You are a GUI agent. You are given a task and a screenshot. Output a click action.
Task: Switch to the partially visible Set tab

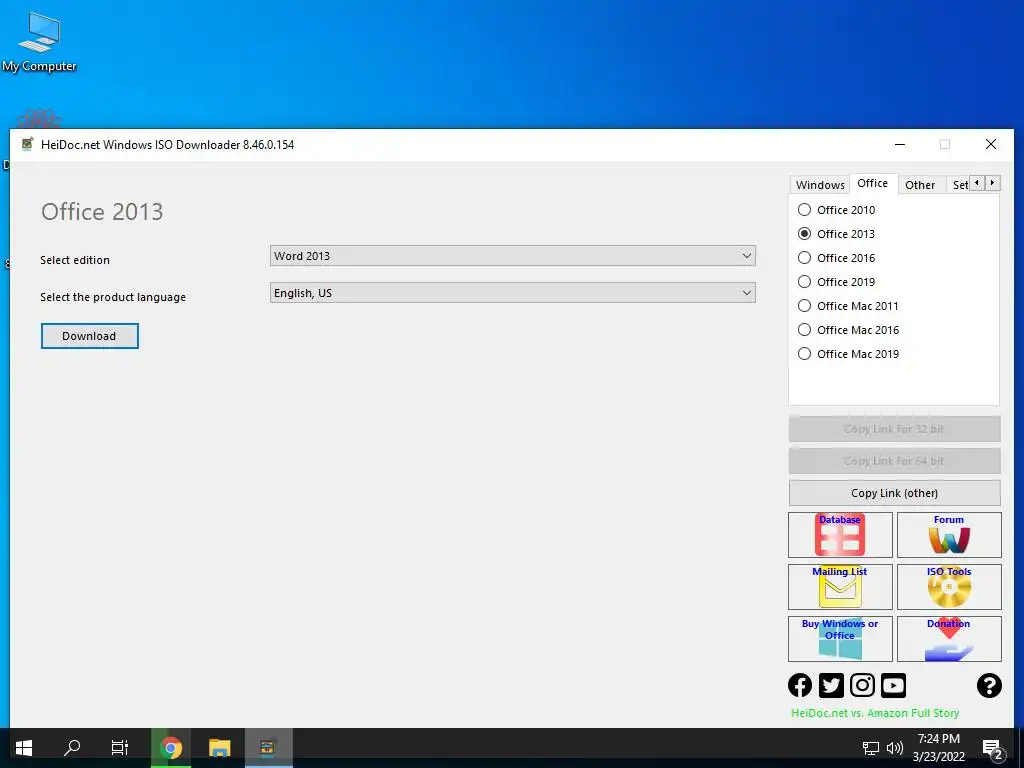[959, 185]
